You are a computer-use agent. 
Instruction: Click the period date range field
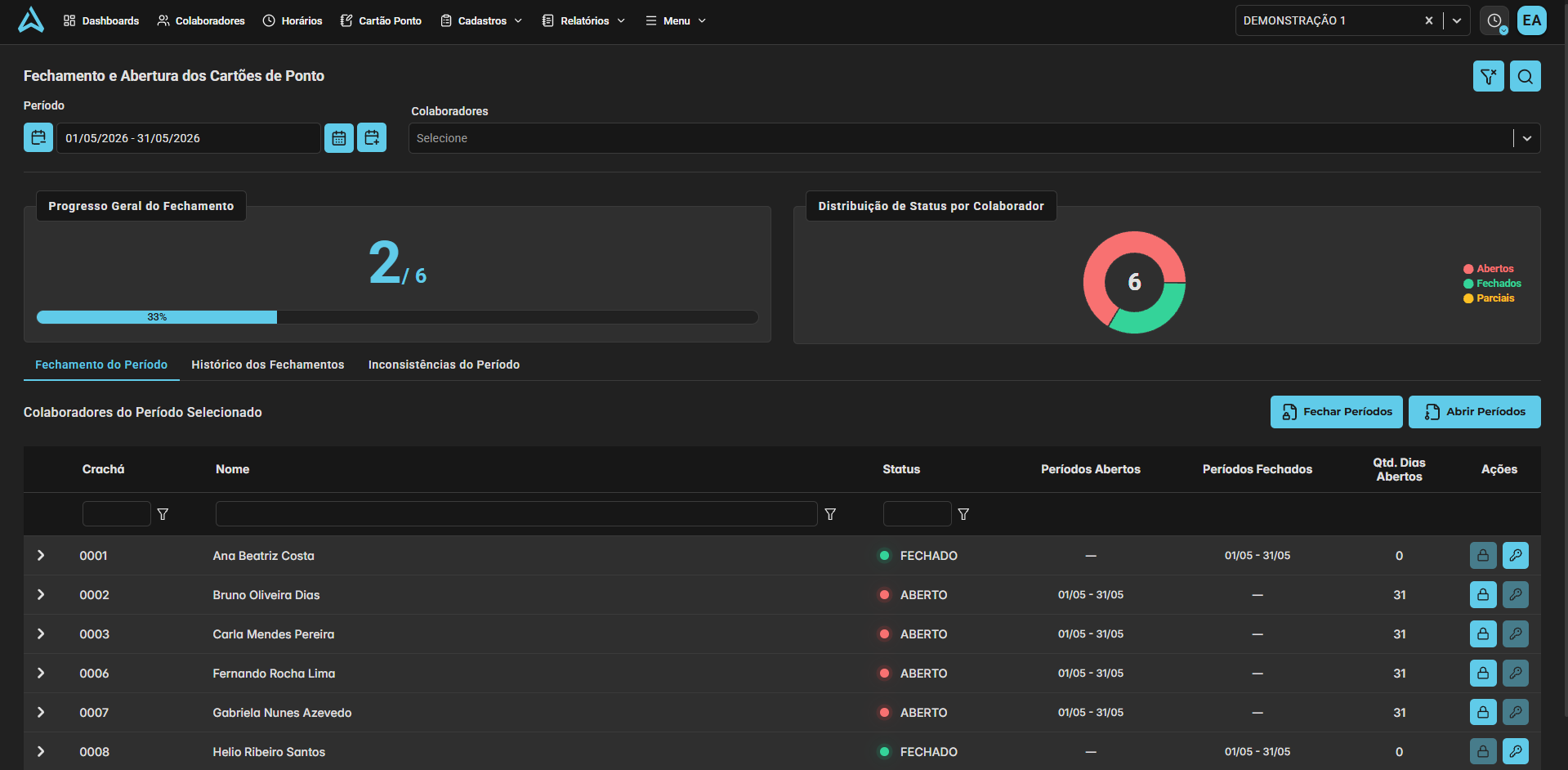click(188, 138)
